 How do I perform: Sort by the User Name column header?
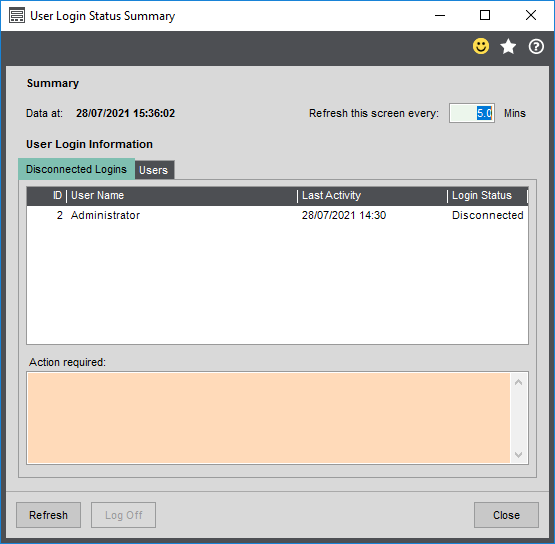tap(182, 195)
